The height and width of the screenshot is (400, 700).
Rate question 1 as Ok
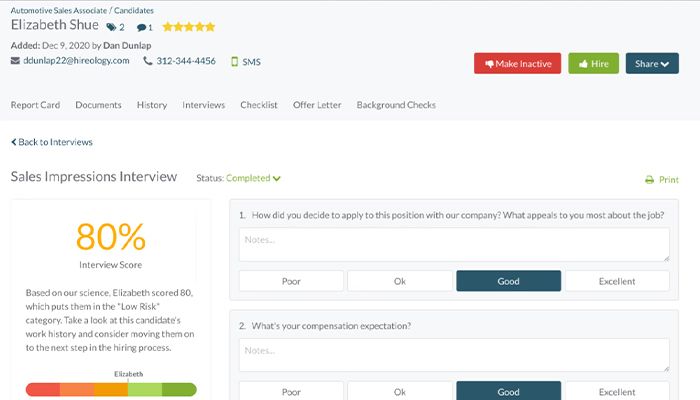[x=400, y=281]
